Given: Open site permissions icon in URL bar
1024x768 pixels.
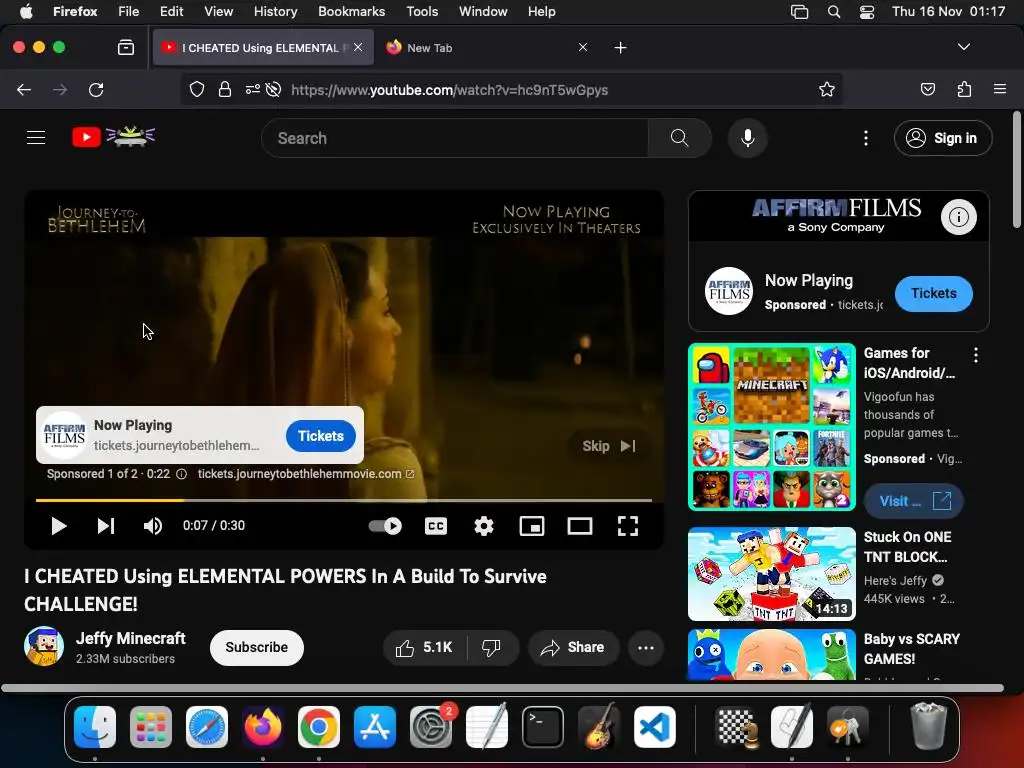Looking at the screenshot, I should [x=253, y=89].
